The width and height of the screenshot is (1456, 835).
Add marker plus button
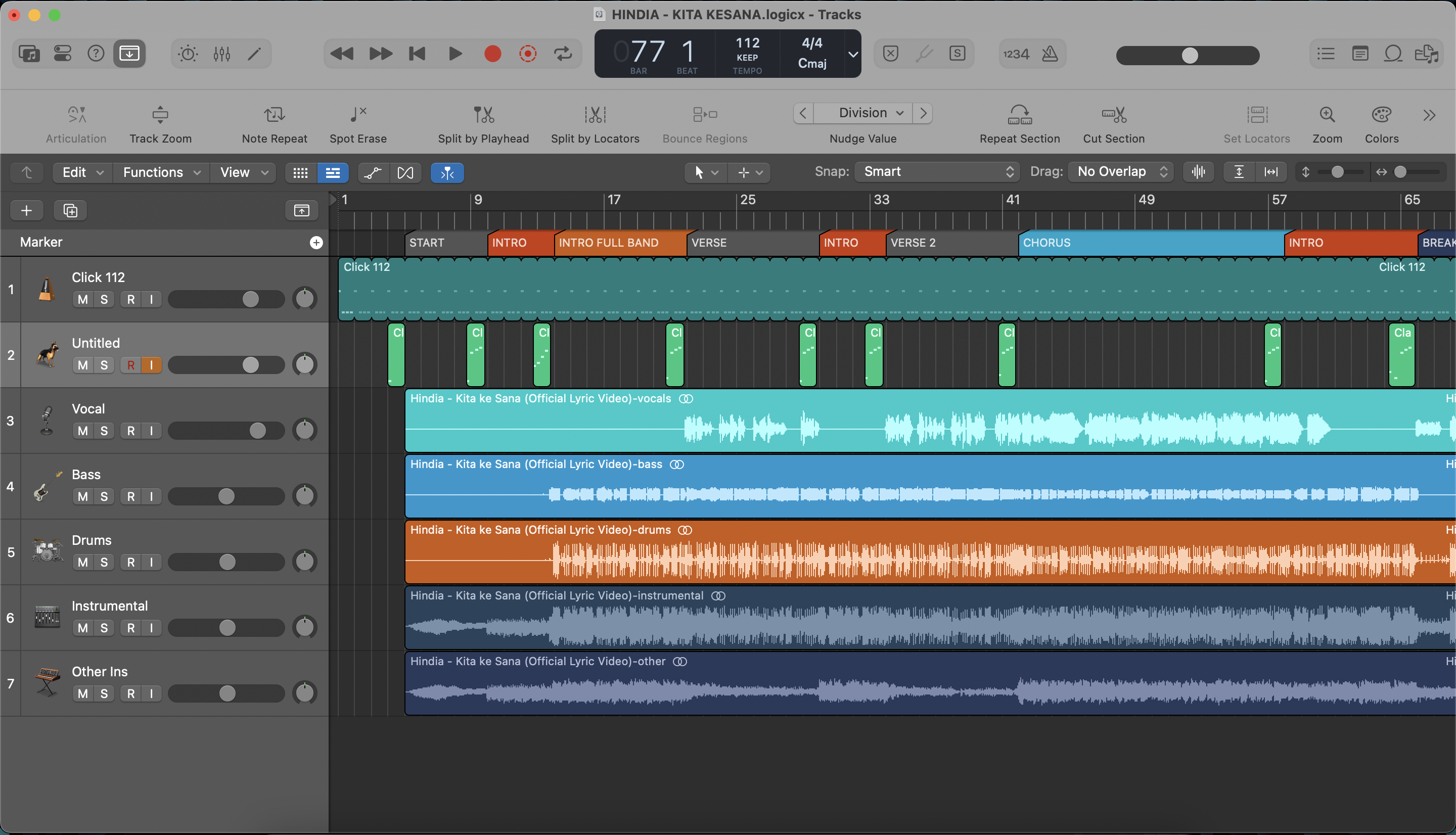pyautogui.click(x=316, y=243)
